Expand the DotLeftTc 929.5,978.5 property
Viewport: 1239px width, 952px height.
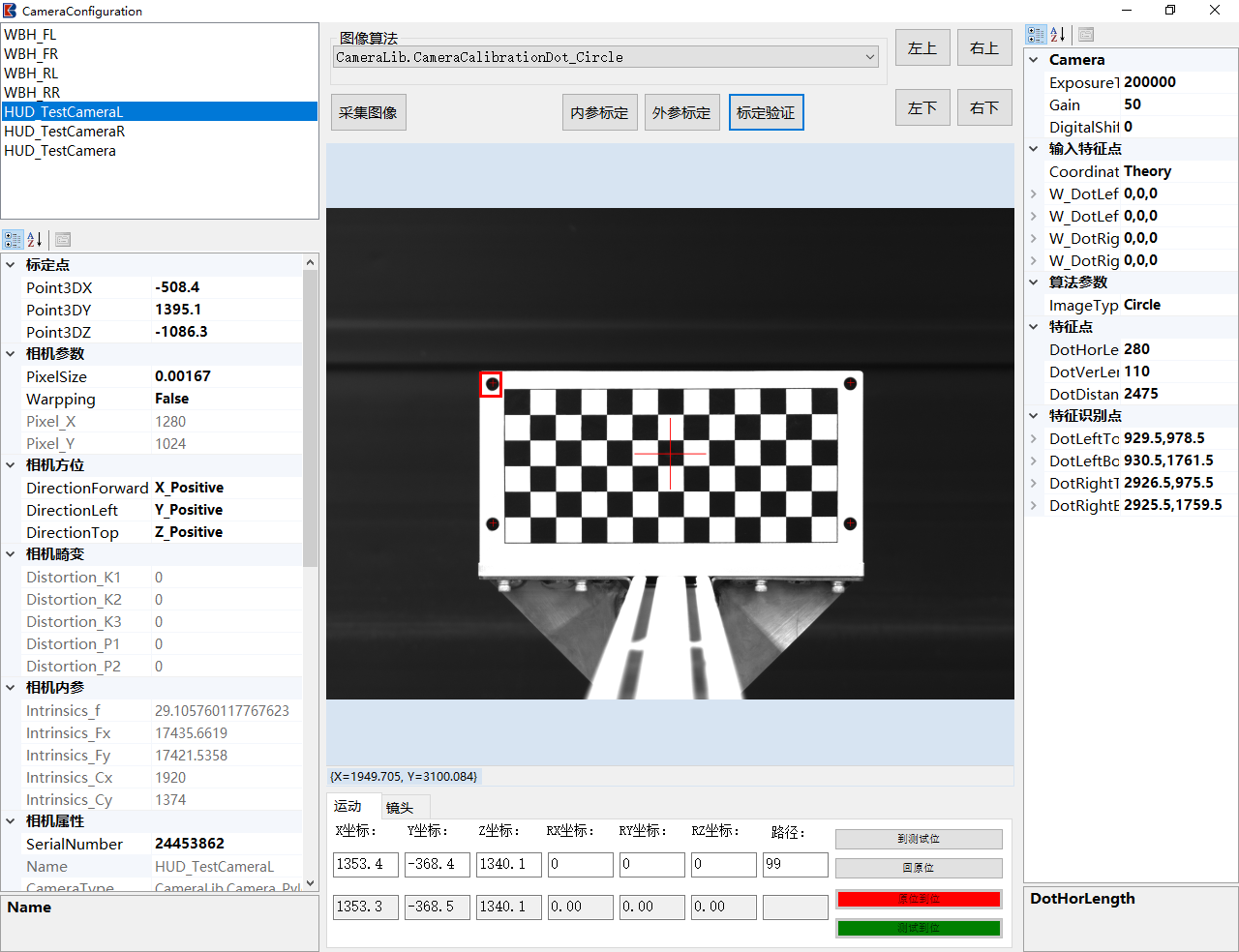[1034, 438]
